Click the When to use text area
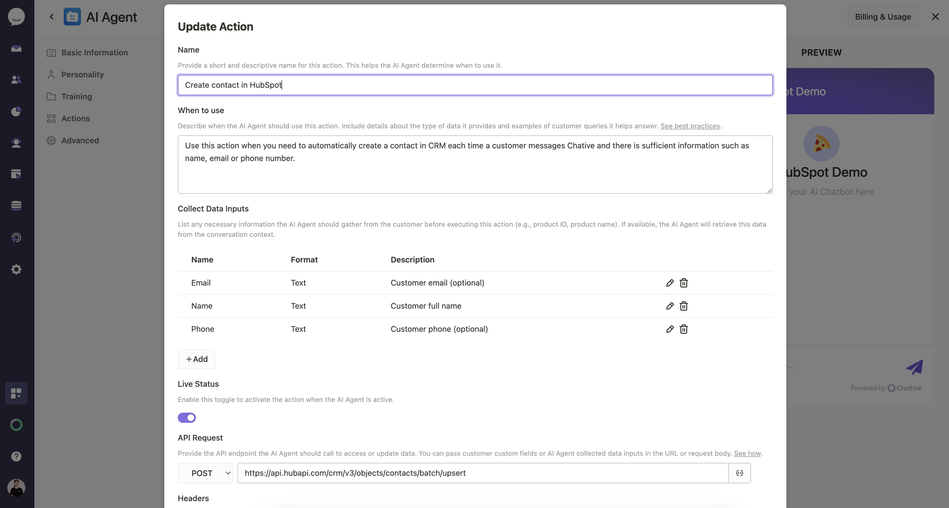 coord(475,165)
